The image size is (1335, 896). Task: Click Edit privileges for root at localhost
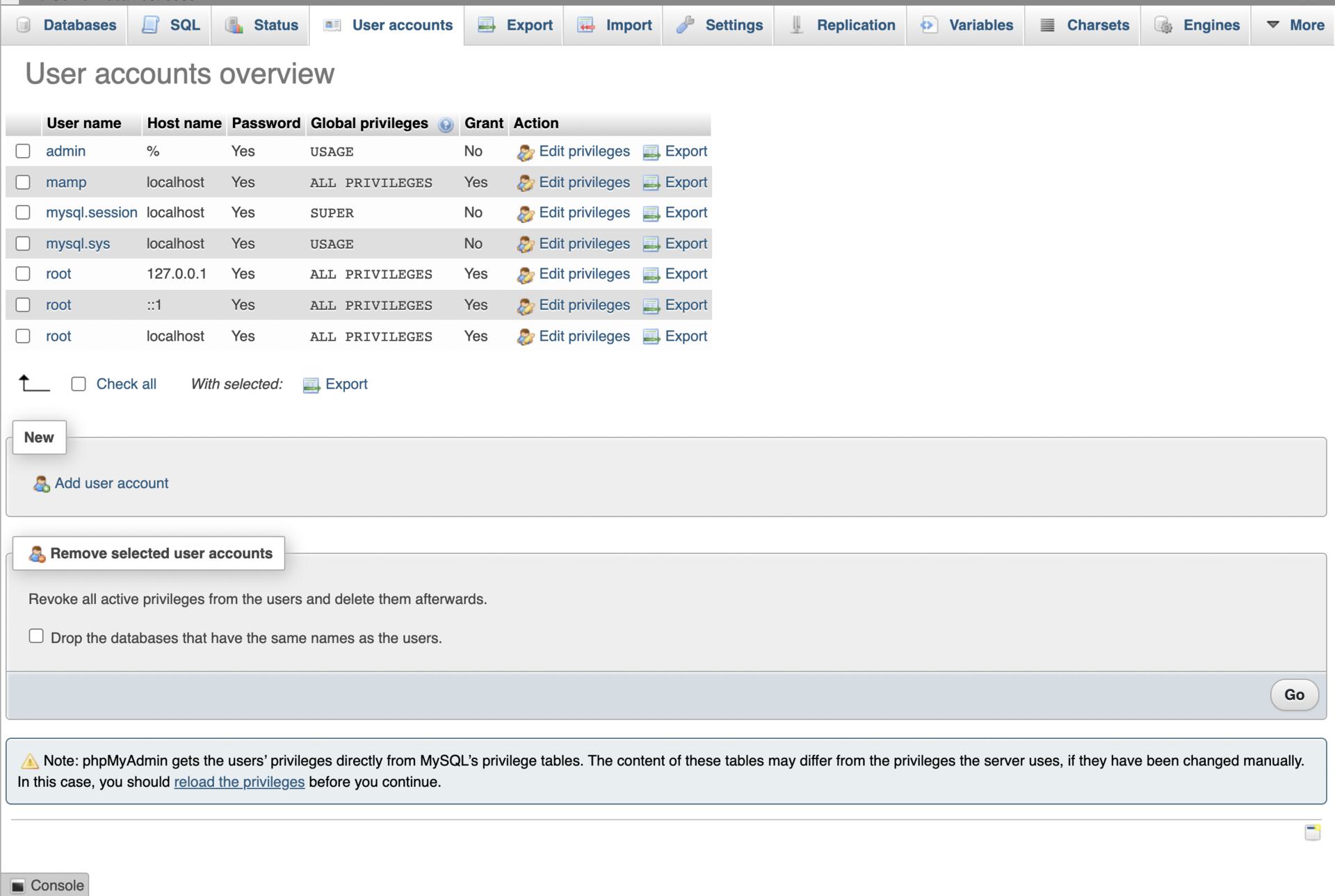(583, 336)
